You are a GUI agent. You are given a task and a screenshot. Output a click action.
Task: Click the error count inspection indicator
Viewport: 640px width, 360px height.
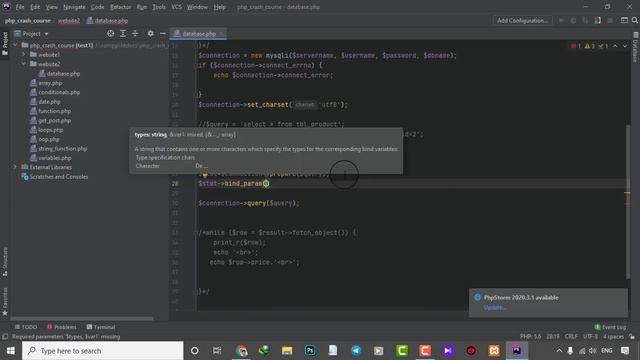point(576,46)
